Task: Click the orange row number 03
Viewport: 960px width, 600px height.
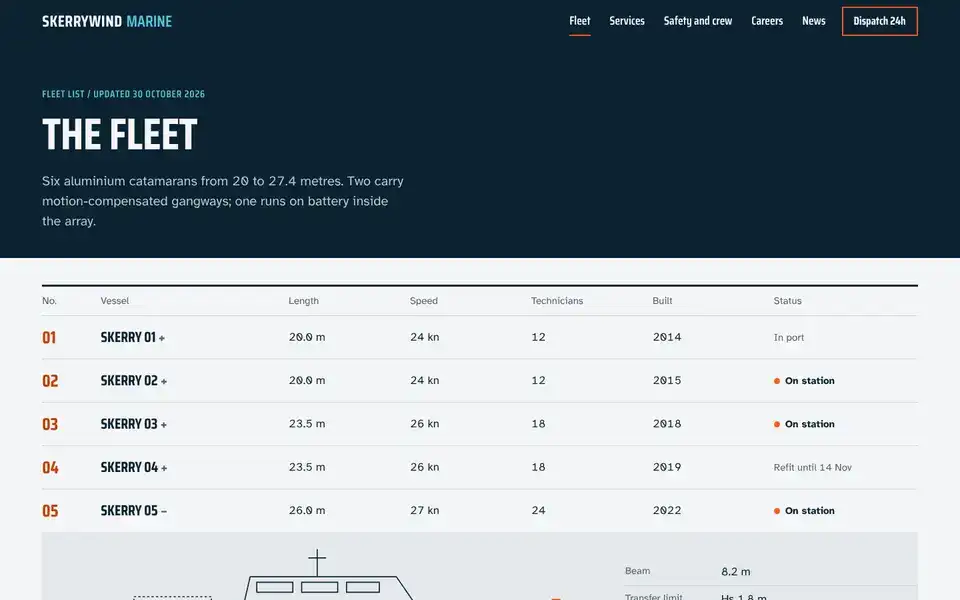Action: (x=50, y=424)
